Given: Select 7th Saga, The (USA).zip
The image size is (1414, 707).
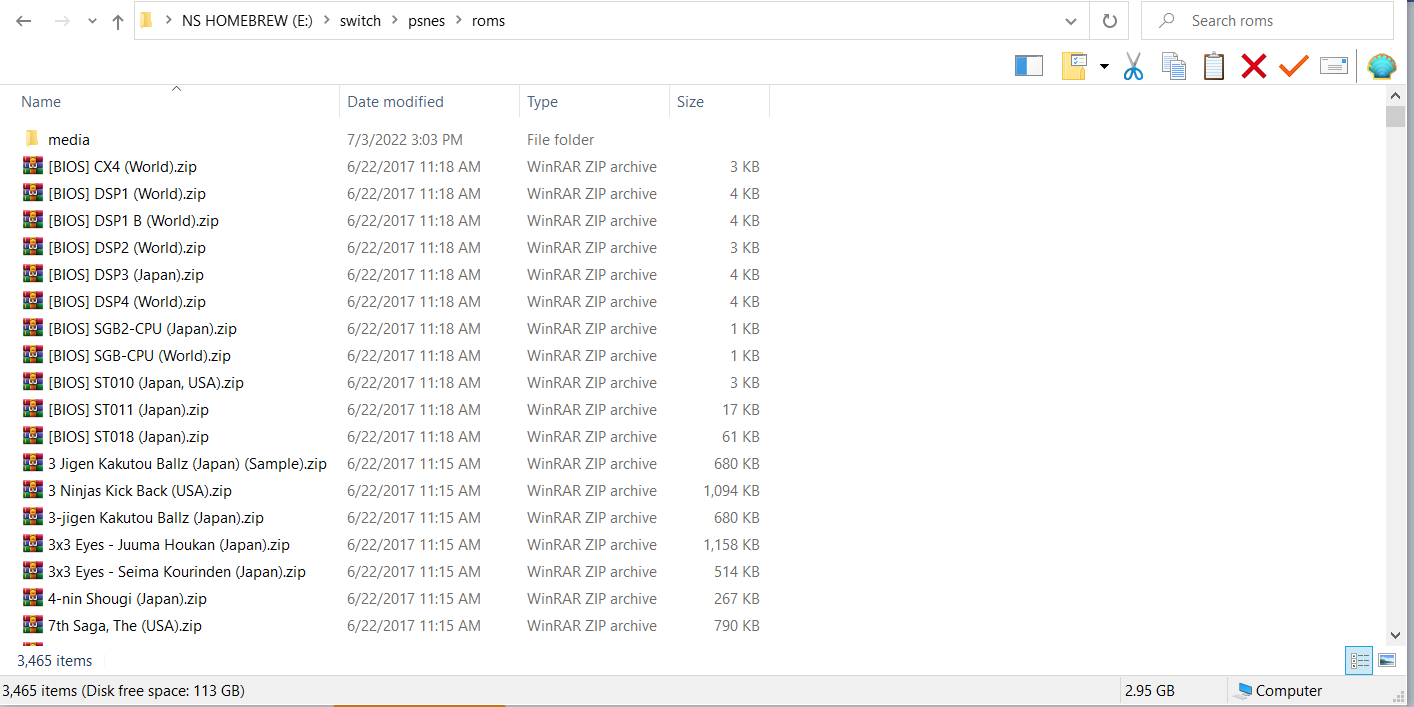Looking at the screenshot, I should pos(125,625).
